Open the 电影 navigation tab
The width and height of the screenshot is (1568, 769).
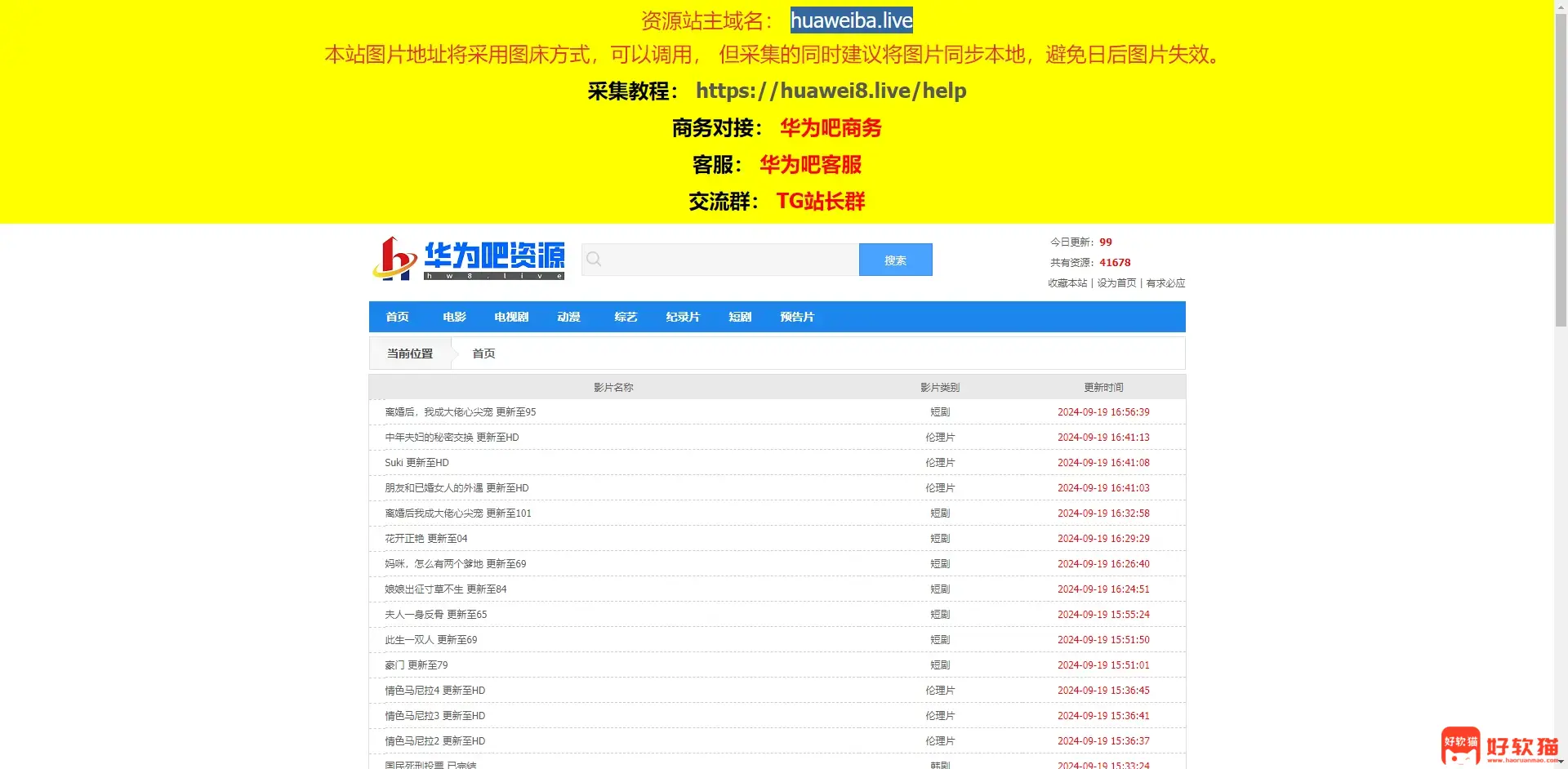click(454, 317)
